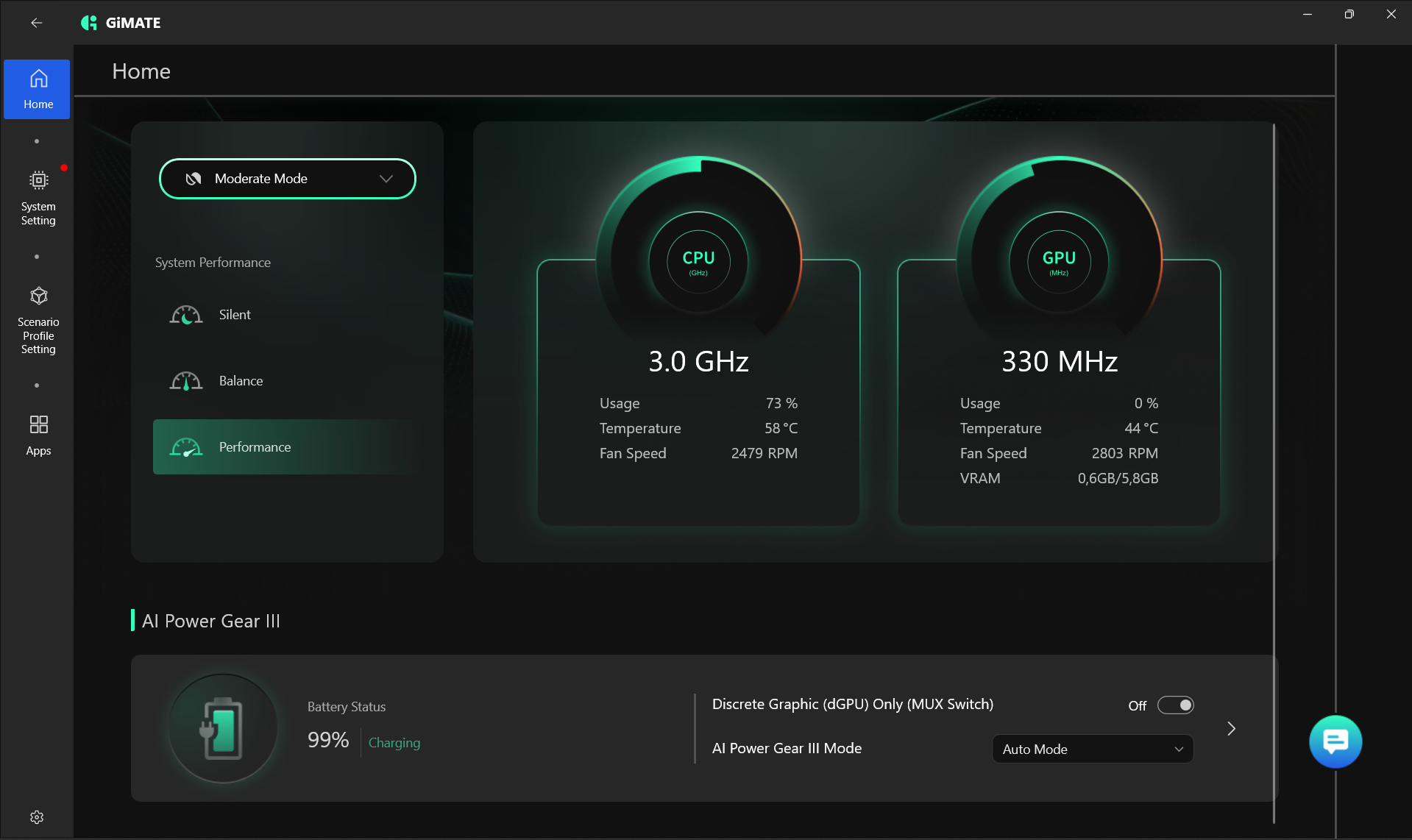
Task: Click the Charging status label
Action: pos(394,743)
